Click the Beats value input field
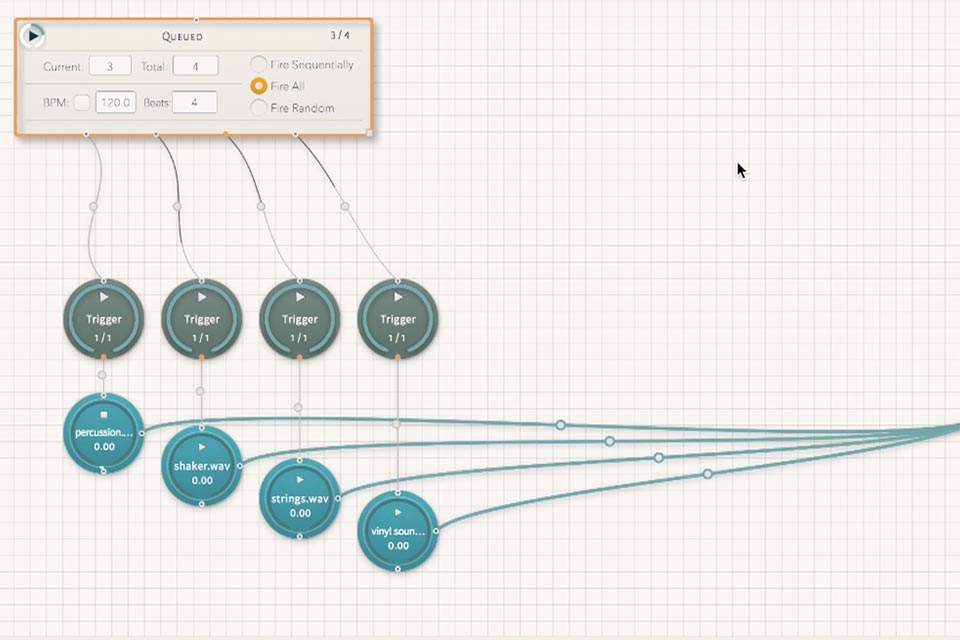The image size is (960, 640). (x=195, y=102)
